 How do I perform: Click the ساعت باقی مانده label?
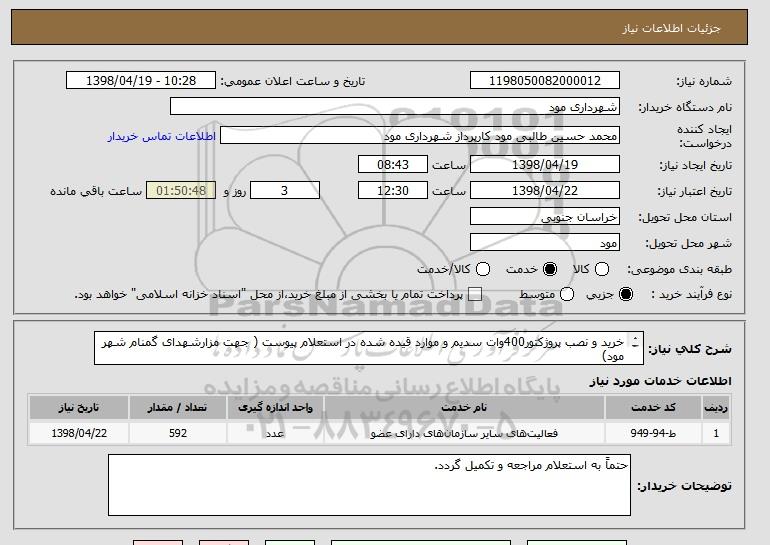pos(96,191)
